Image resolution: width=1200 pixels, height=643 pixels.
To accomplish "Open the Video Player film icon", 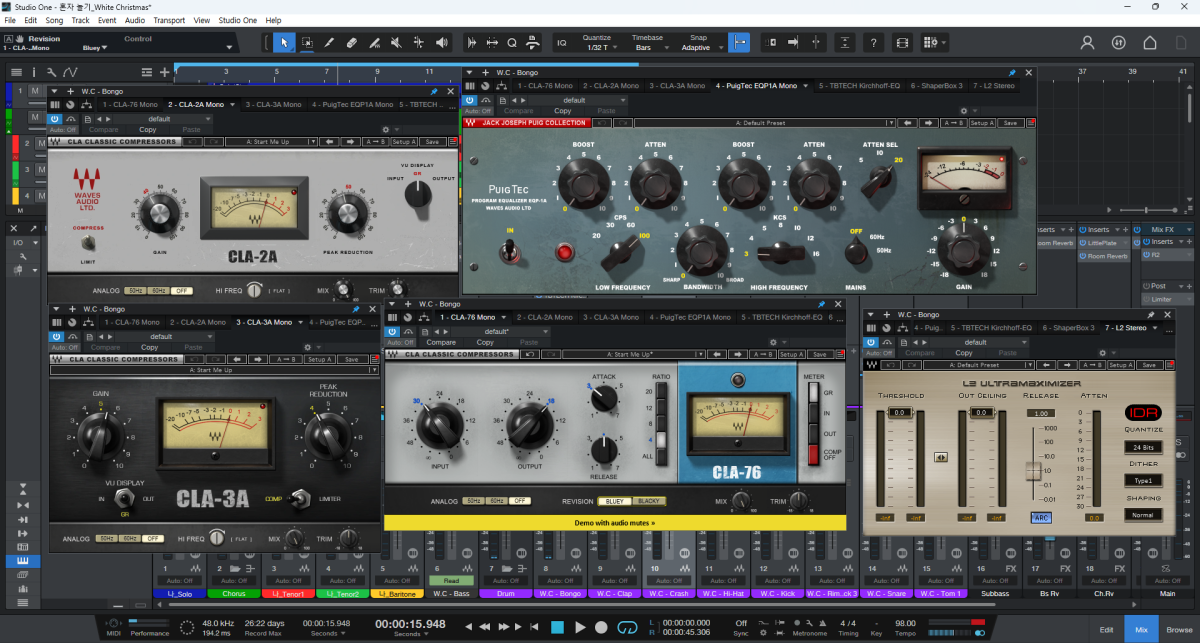I will point(903,43).
